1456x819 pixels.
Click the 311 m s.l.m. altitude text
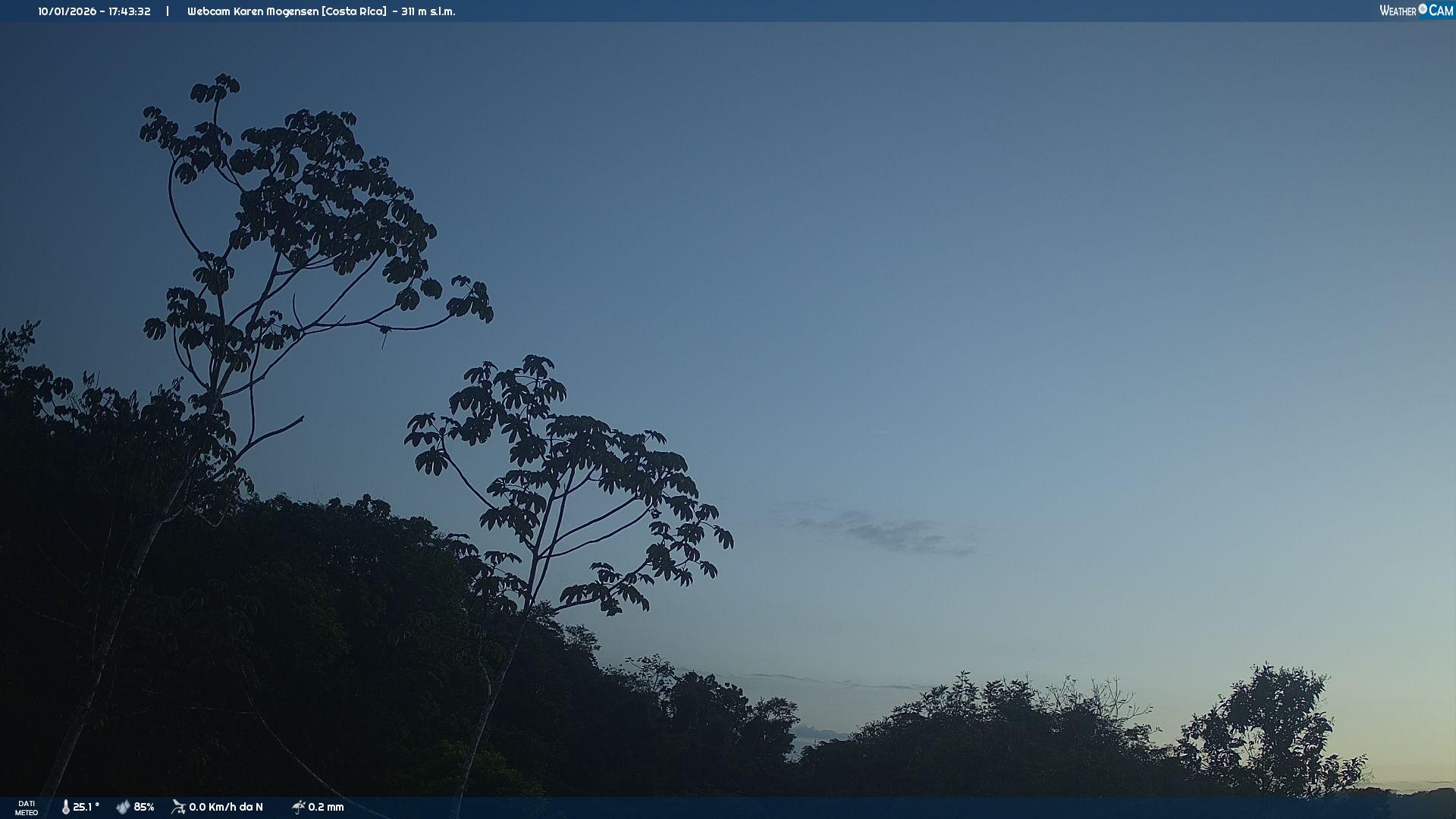(428, 11)
